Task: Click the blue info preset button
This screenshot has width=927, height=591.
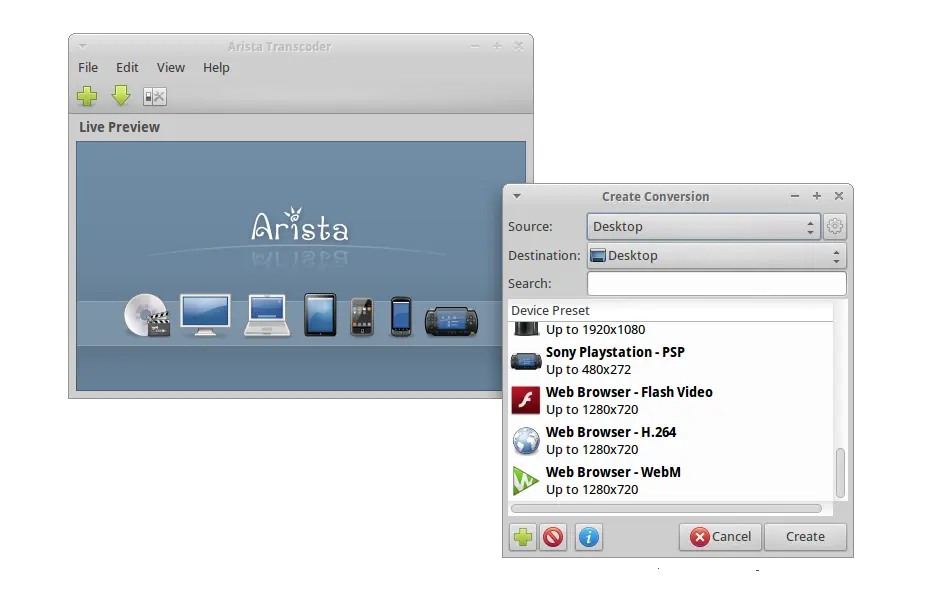Action: tap(589, 537)
